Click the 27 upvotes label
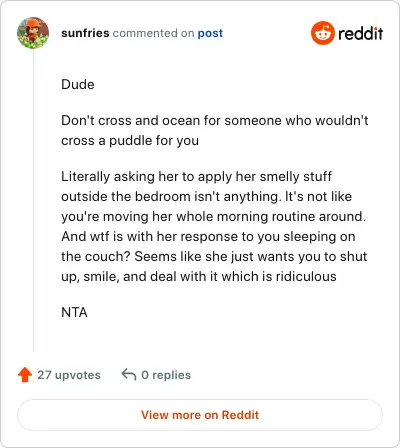The width and height of the screenshot is (400, 448). click(x=69, y=375)
